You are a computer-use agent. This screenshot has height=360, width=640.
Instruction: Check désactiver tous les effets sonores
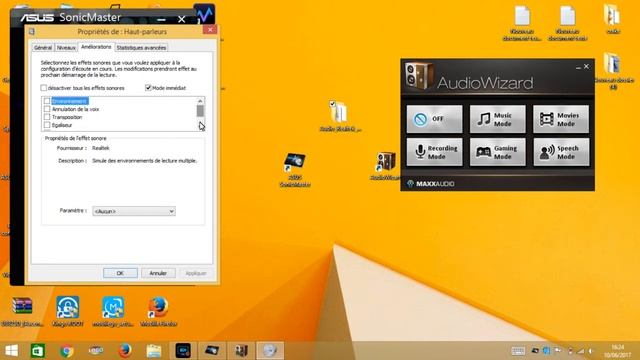click(x=44, y=88)
